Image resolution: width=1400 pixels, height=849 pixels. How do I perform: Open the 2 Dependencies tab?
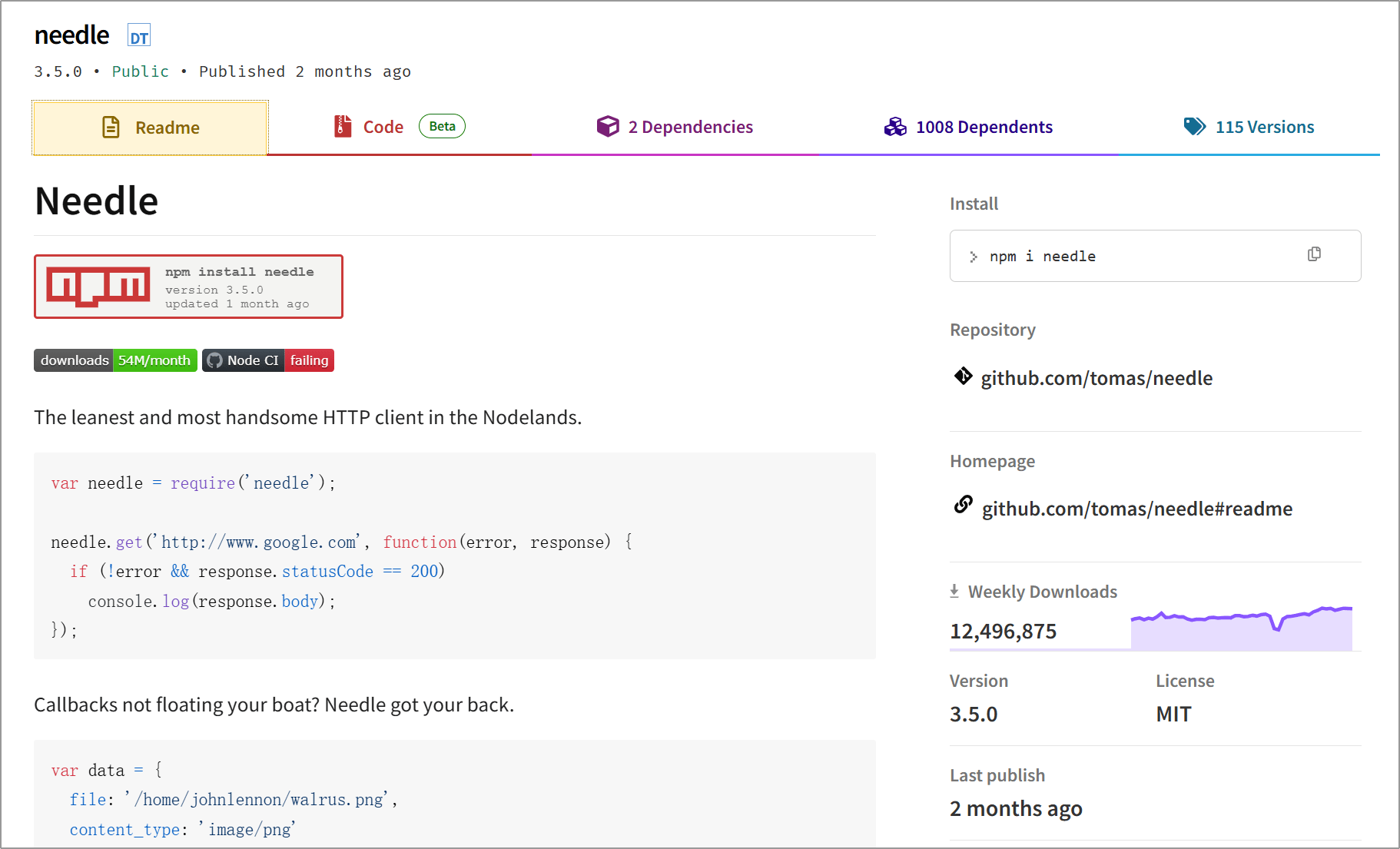[x=675, y=128]
